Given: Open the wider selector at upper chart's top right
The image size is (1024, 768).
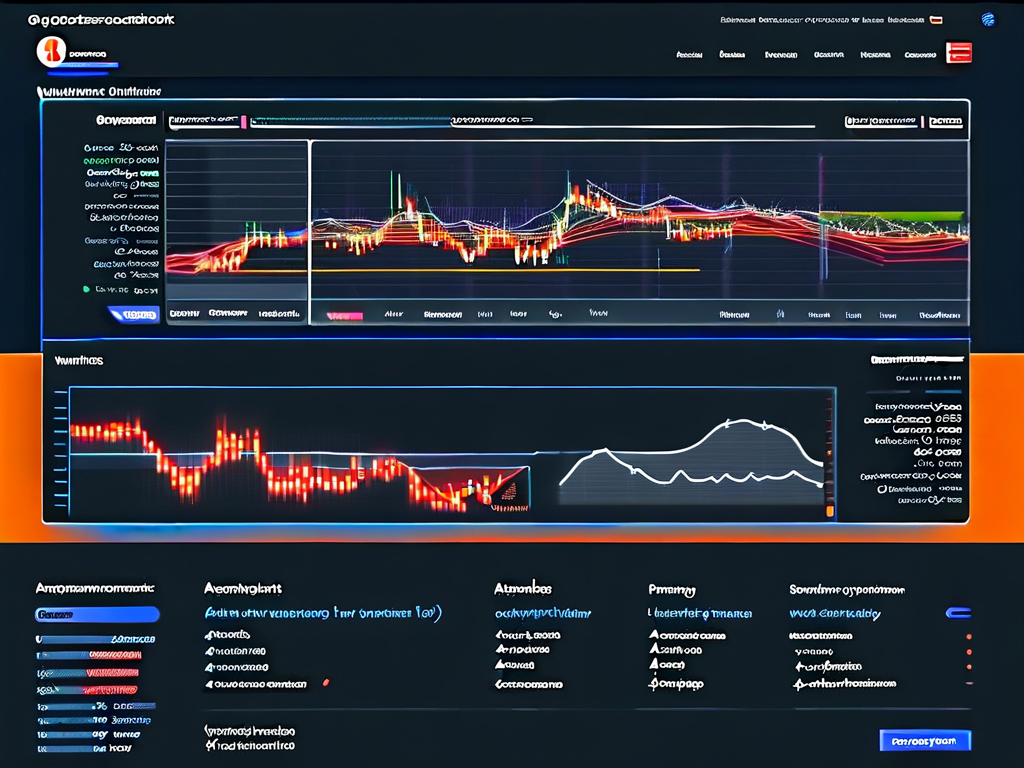Looking at the screenshot, I should pos(880,121).
